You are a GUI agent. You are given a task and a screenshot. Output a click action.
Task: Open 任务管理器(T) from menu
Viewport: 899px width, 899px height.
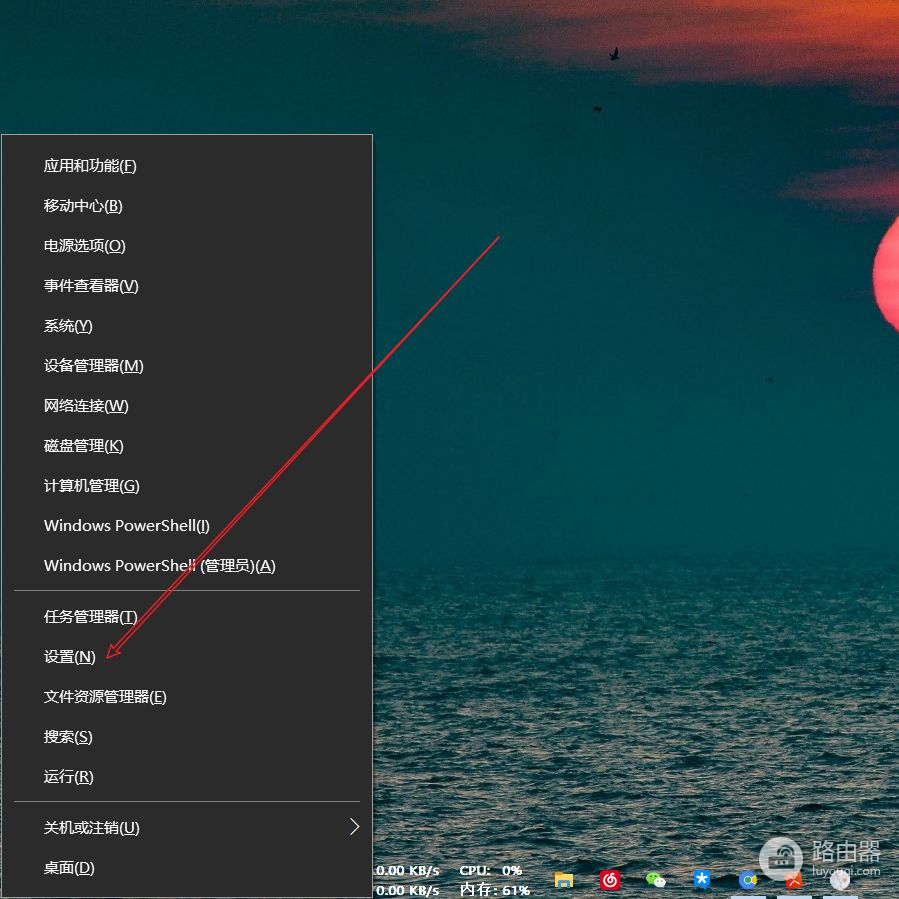click(91, 617)
